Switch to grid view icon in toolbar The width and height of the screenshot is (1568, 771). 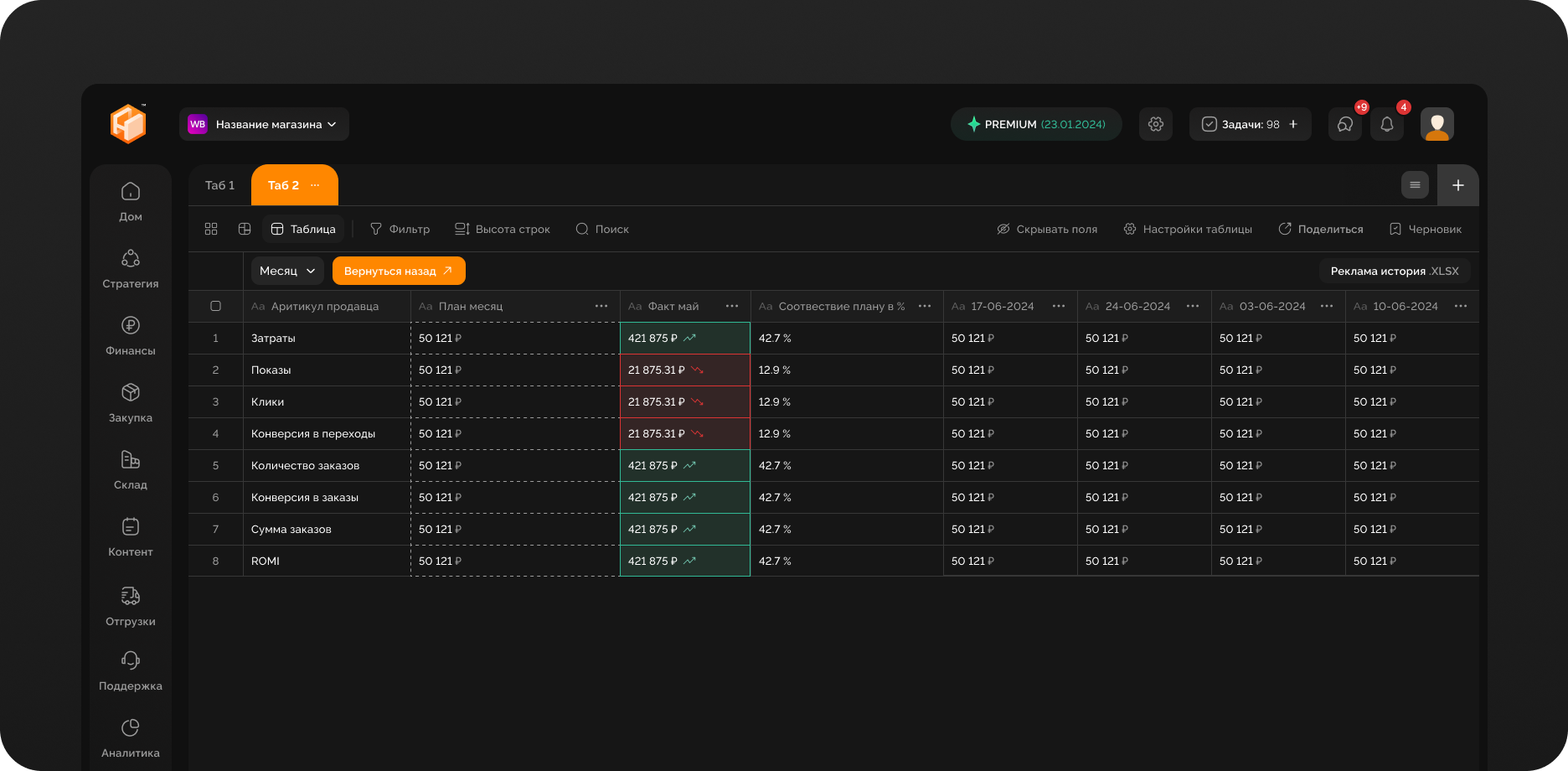tap(211, 229)
